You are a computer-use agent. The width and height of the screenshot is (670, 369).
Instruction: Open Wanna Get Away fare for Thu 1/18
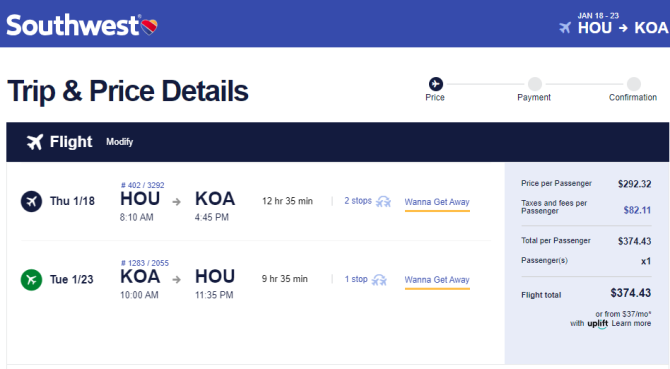click(437, 202)
